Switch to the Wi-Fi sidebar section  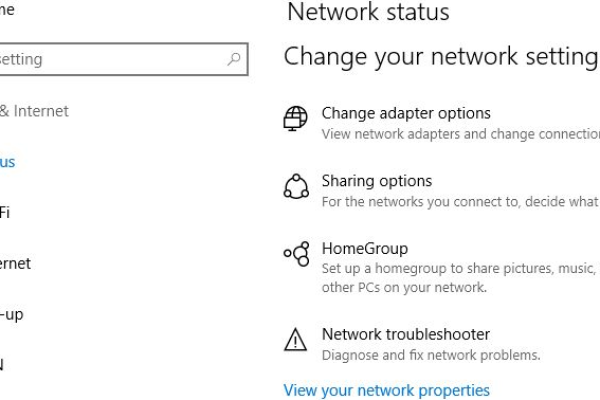click(x=5, y=212)
